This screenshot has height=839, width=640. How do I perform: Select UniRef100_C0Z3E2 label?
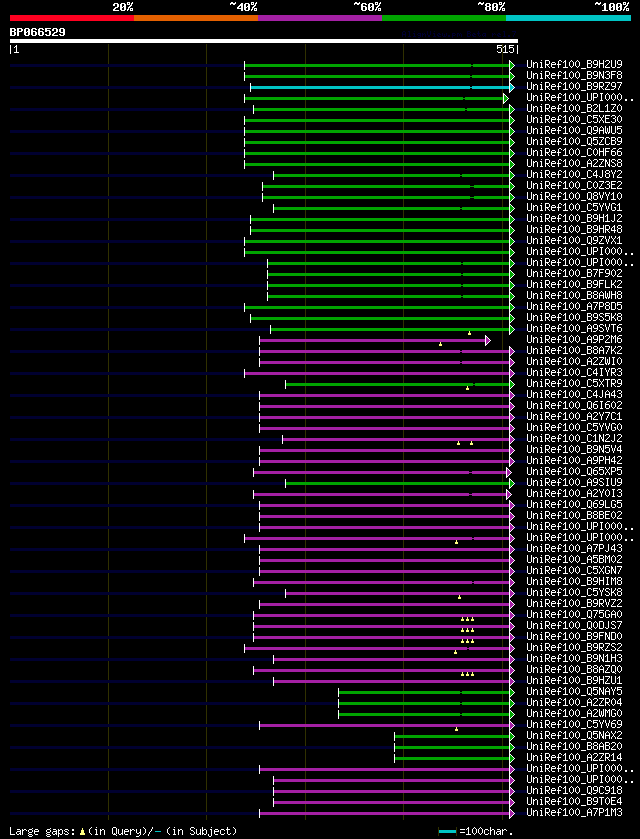click(x=574, y=186)
